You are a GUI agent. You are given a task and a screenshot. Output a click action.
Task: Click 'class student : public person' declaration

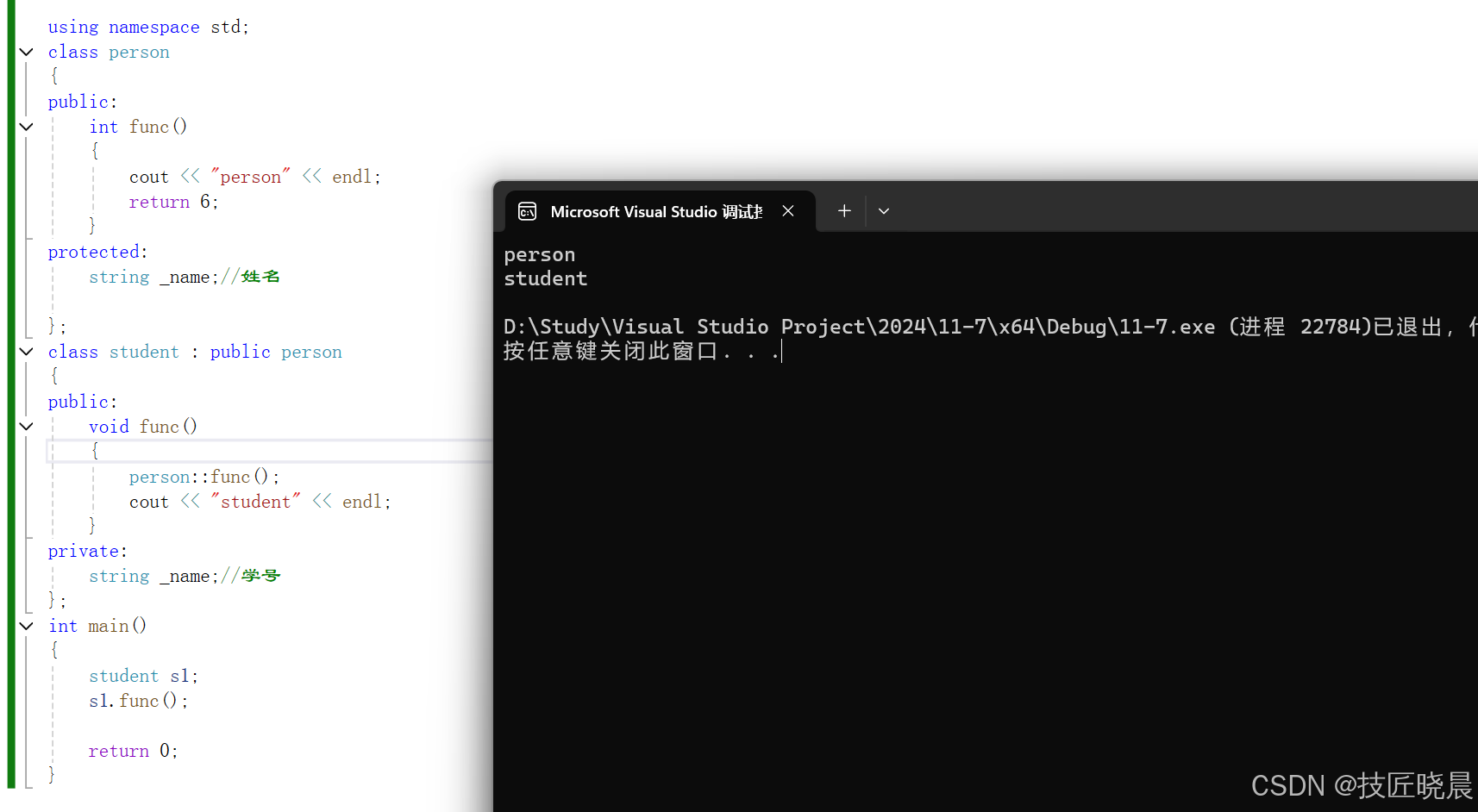click(195, 352)
